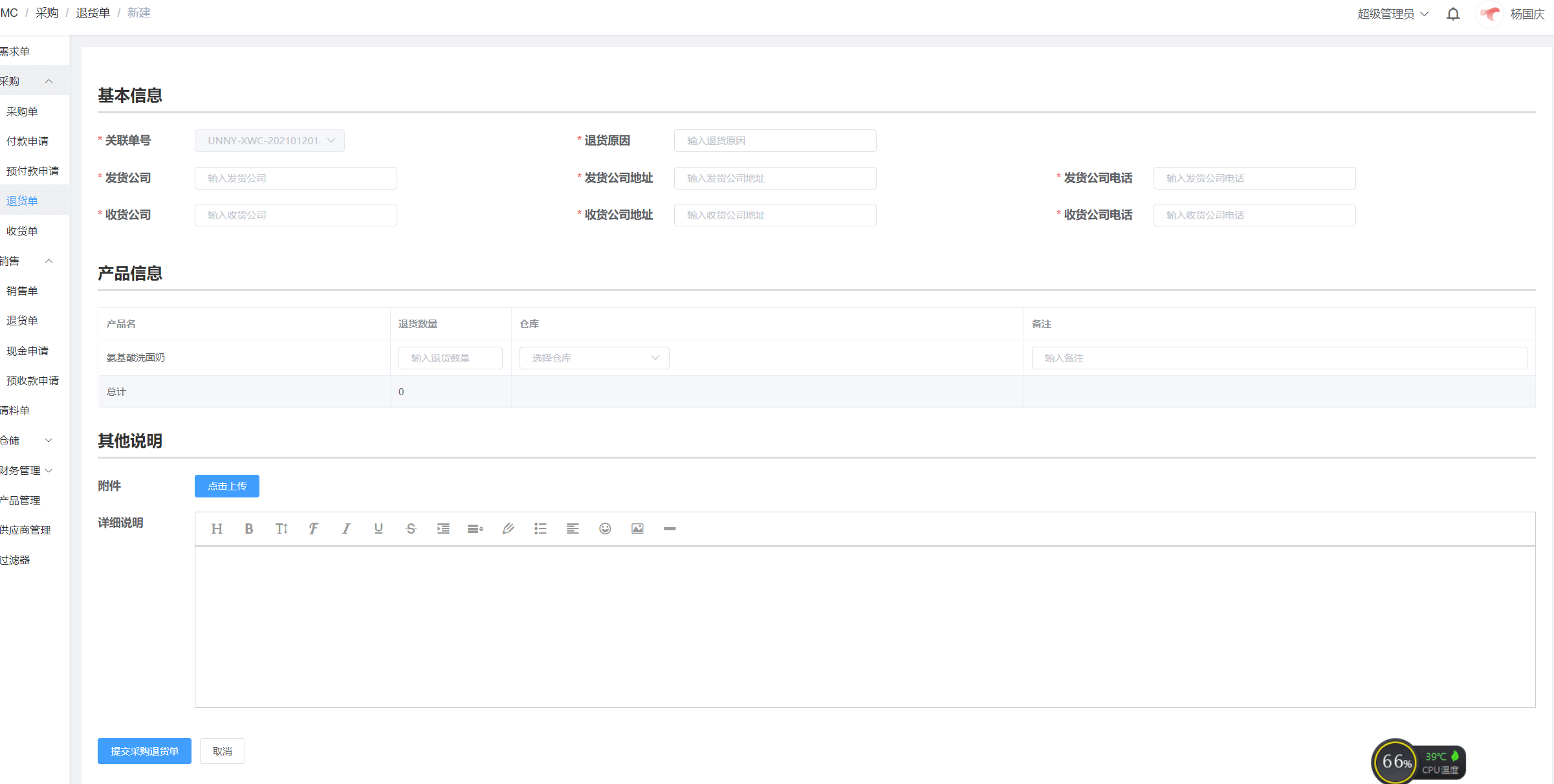Click the heading H icon
1554x784 pixels.
point(217,528)
